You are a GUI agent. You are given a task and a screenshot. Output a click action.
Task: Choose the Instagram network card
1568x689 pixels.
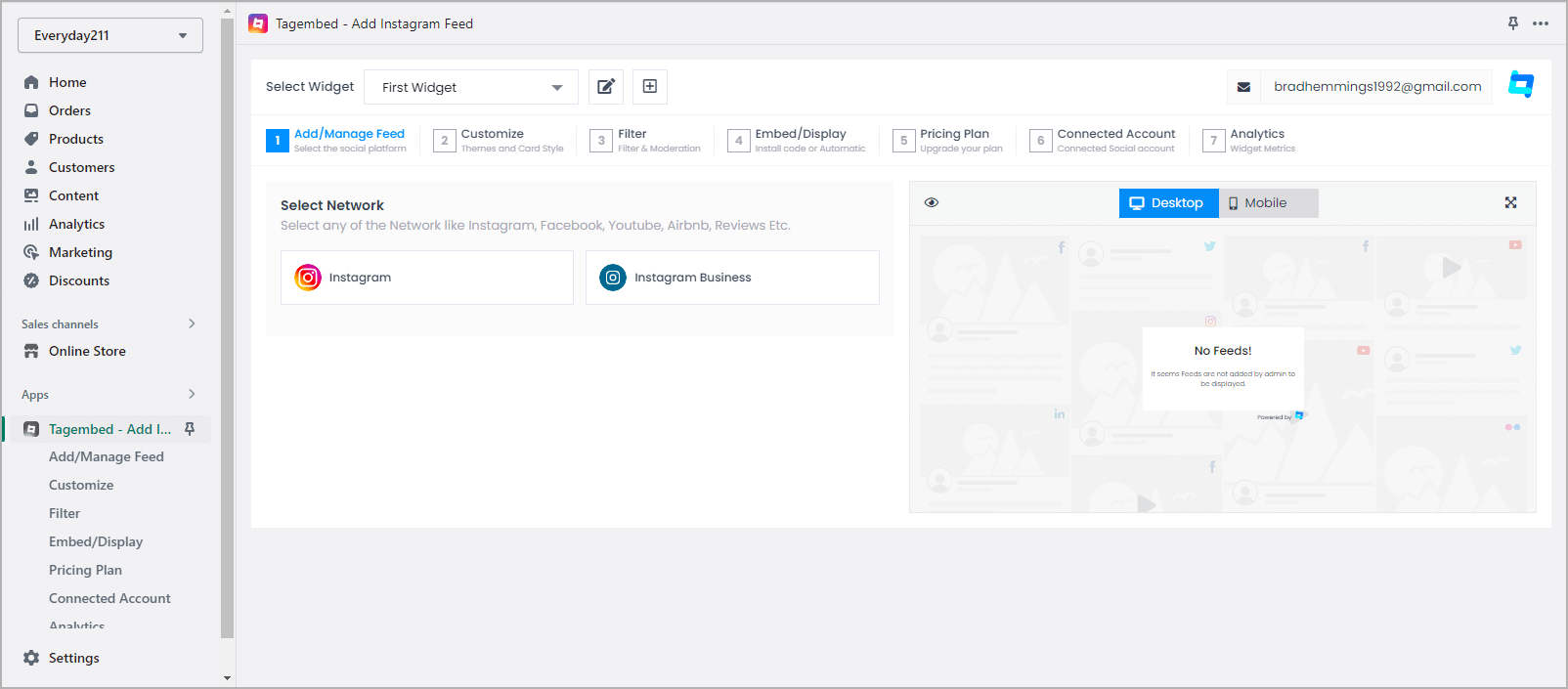pyautogui.click(x=427, y=278)
